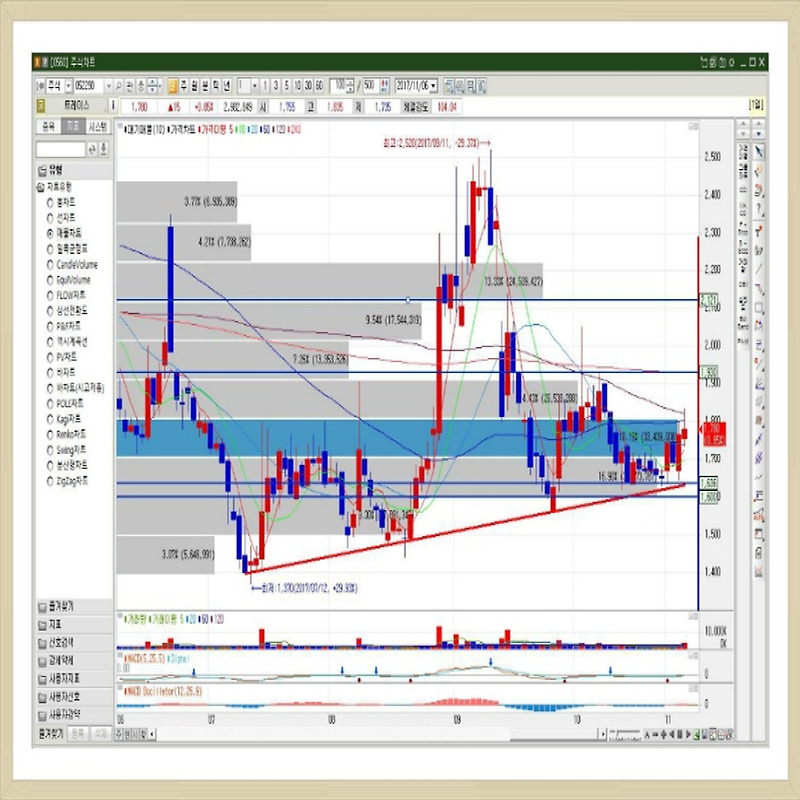Click the up/down stepper beside code field

[x=153, y=86]
